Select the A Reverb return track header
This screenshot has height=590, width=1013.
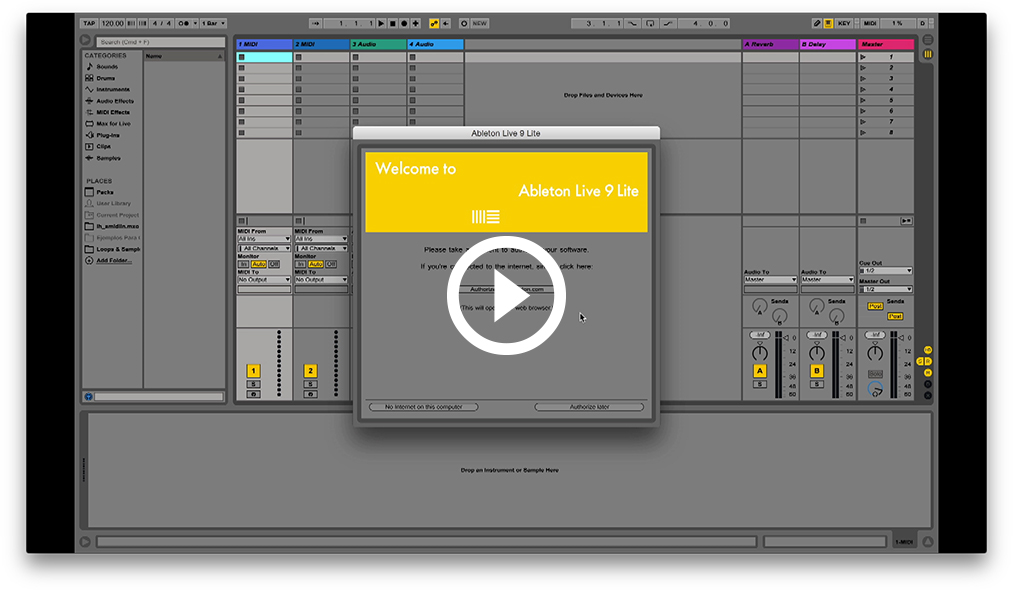771,45
